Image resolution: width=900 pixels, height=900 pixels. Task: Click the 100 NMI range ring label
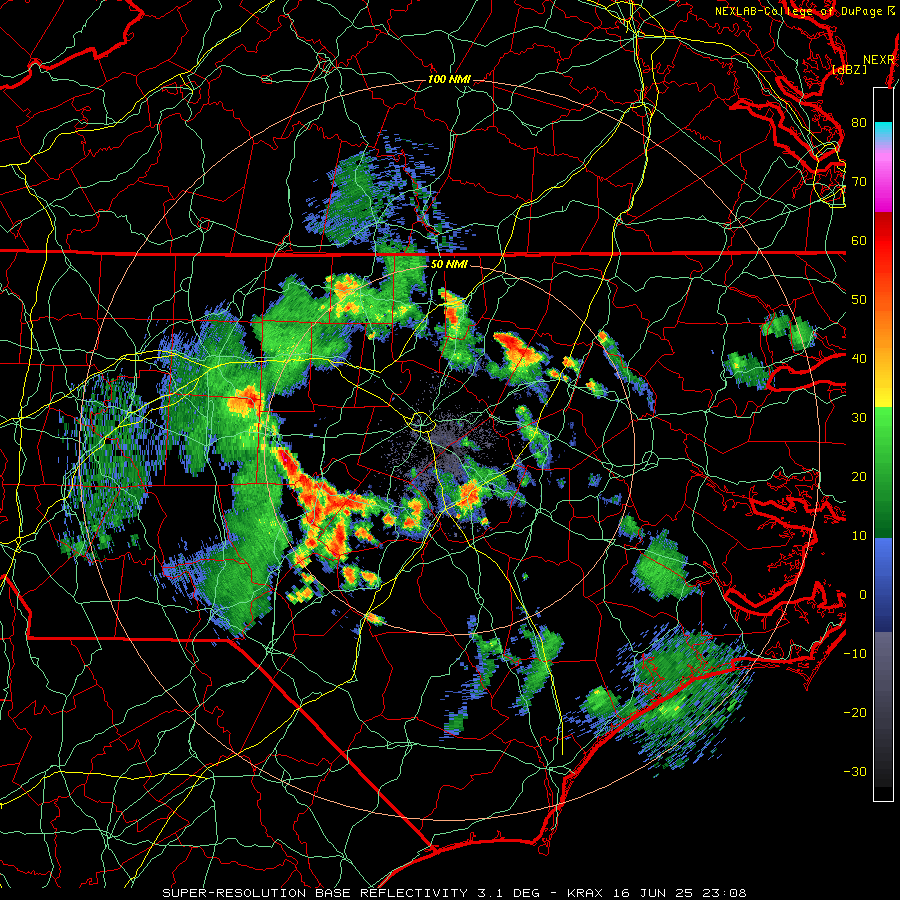pos(449,79)
